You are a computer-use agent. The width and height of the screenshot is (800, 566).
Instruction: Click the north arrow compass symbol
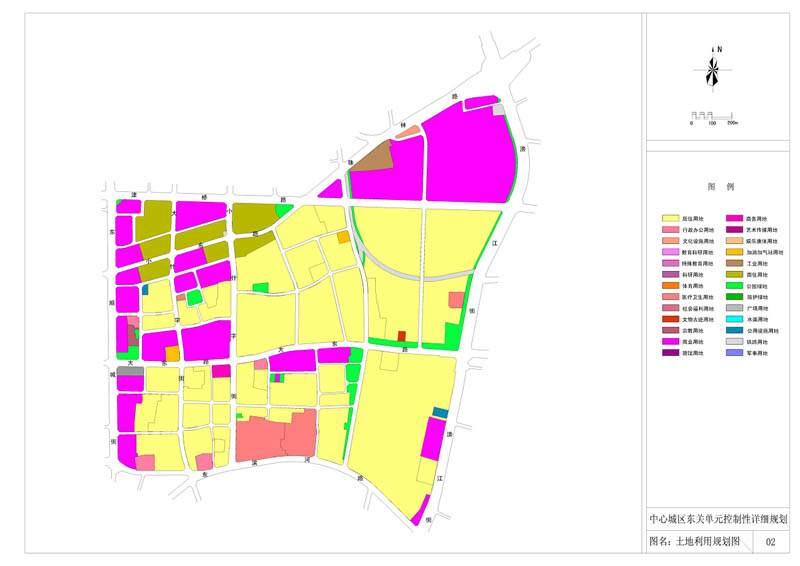711,69
